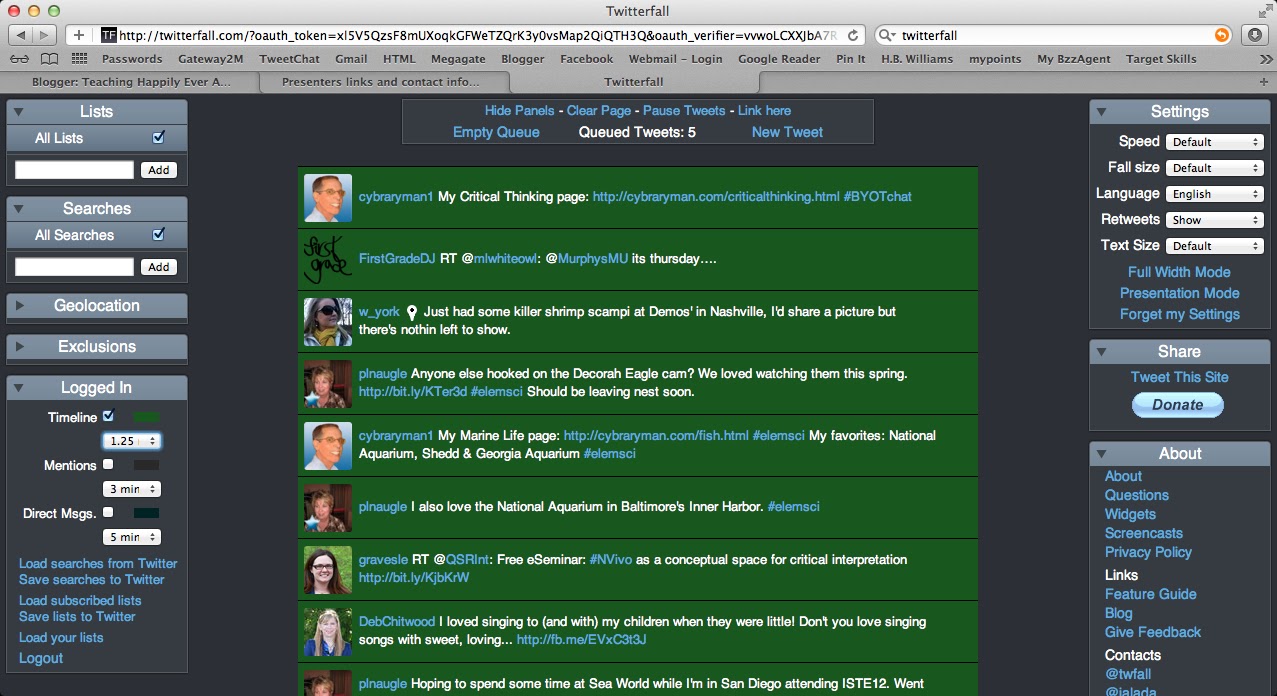The width and height of the screenshot is (1277, 696).
Task: Open the Gmail bookmark in bookmarks bar
Action: tap(351, 59)
